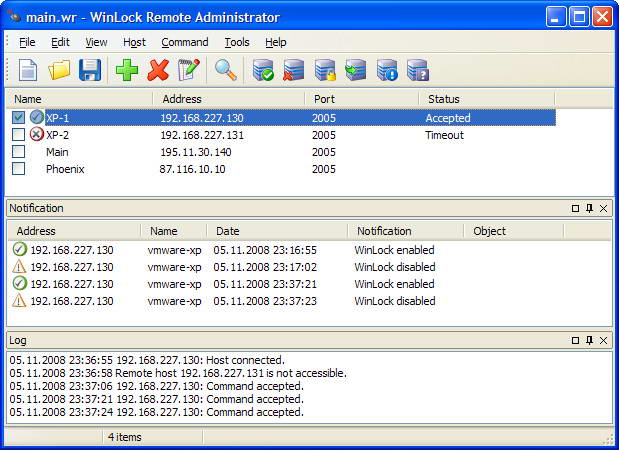Click server icon with green checkmark
Viewport: 619px width, 450px height.
coord(263,70)
